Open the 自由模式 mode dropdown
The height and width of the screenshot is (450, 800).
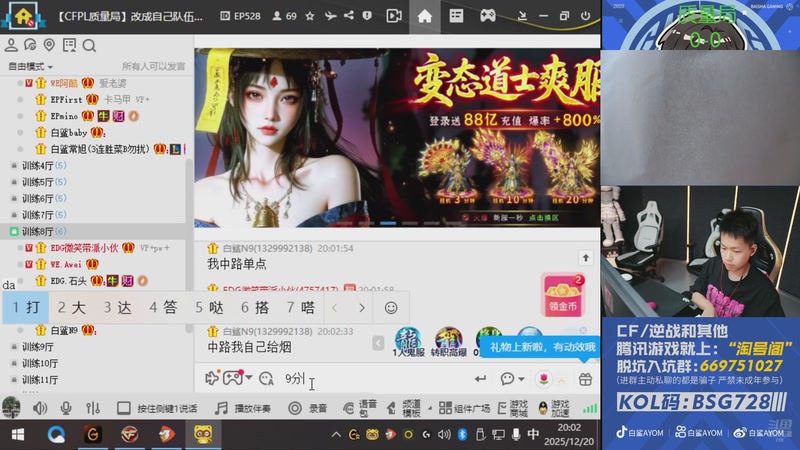coord(31,66)
